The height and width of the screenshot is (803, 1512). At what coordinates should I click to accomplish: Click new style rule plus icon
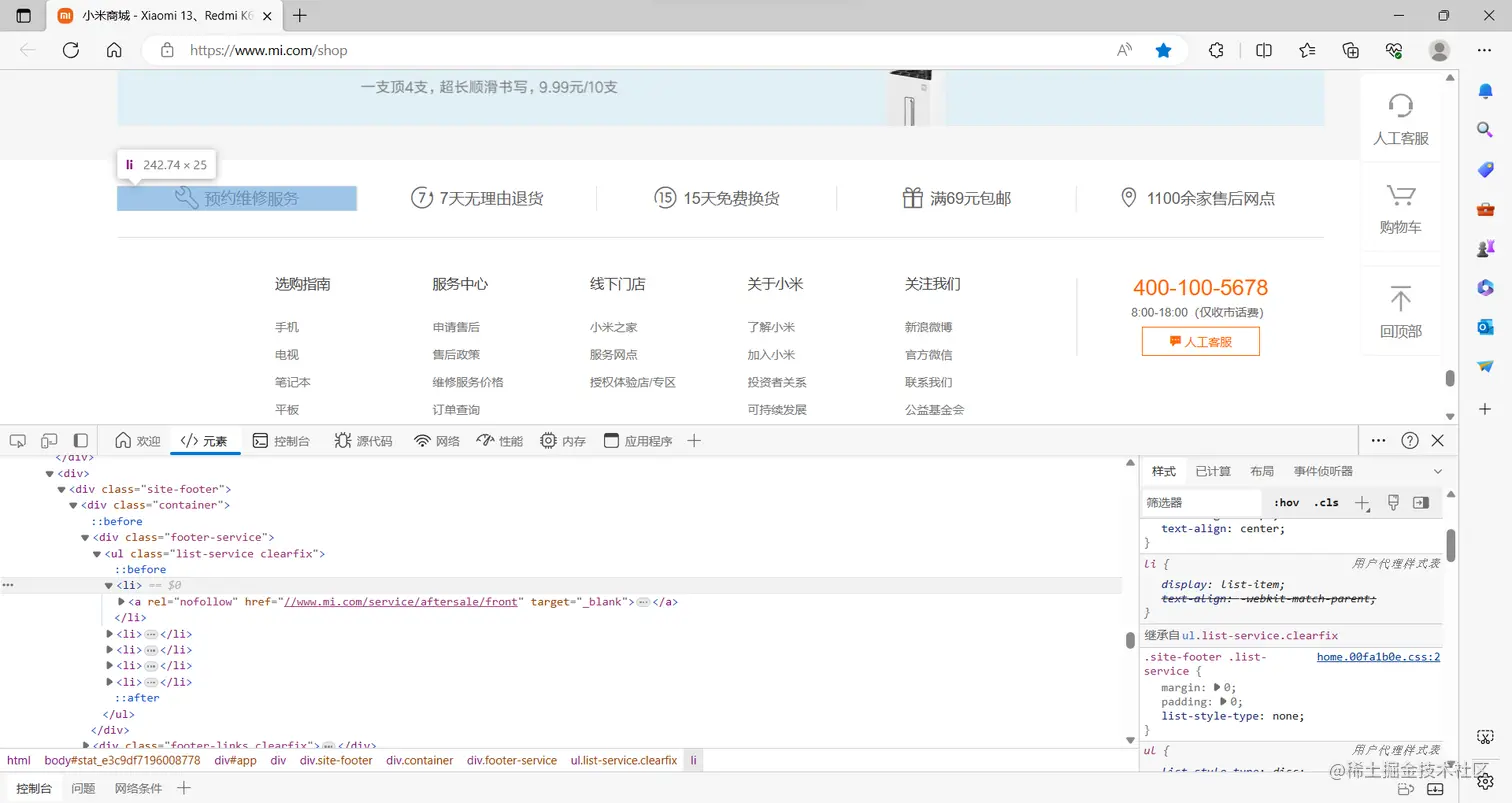tap(1362, 503)
